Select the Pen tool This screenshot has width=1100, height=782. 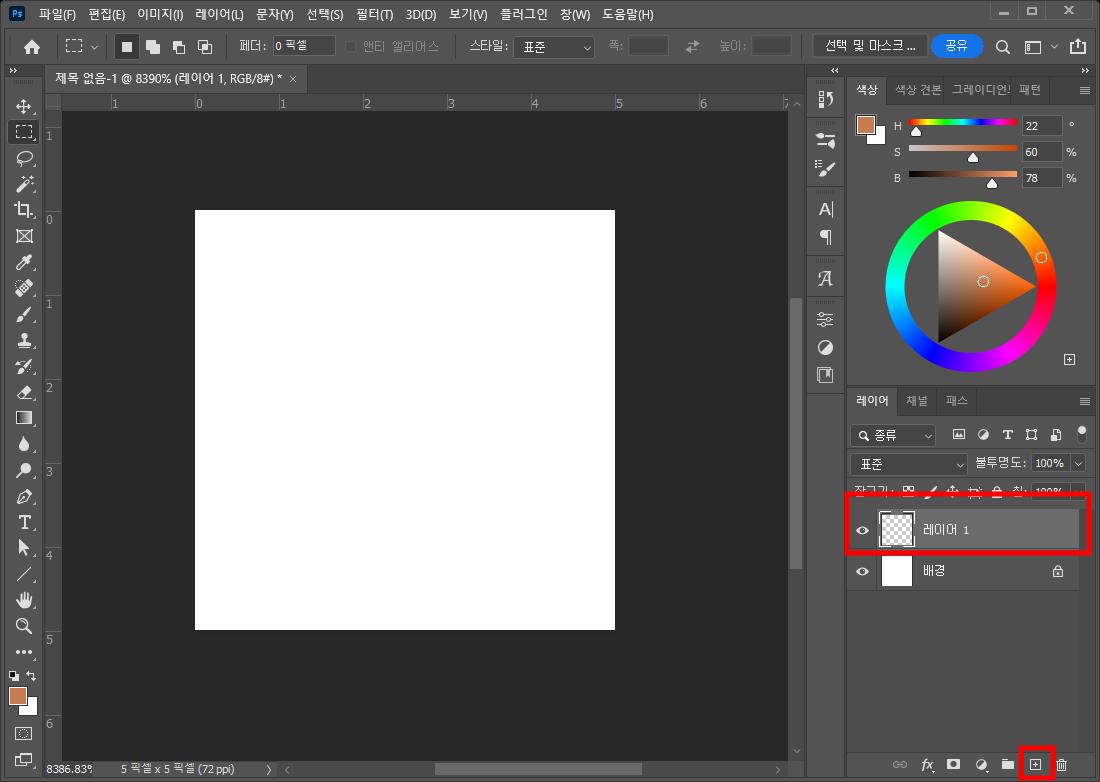click(24, 497)
